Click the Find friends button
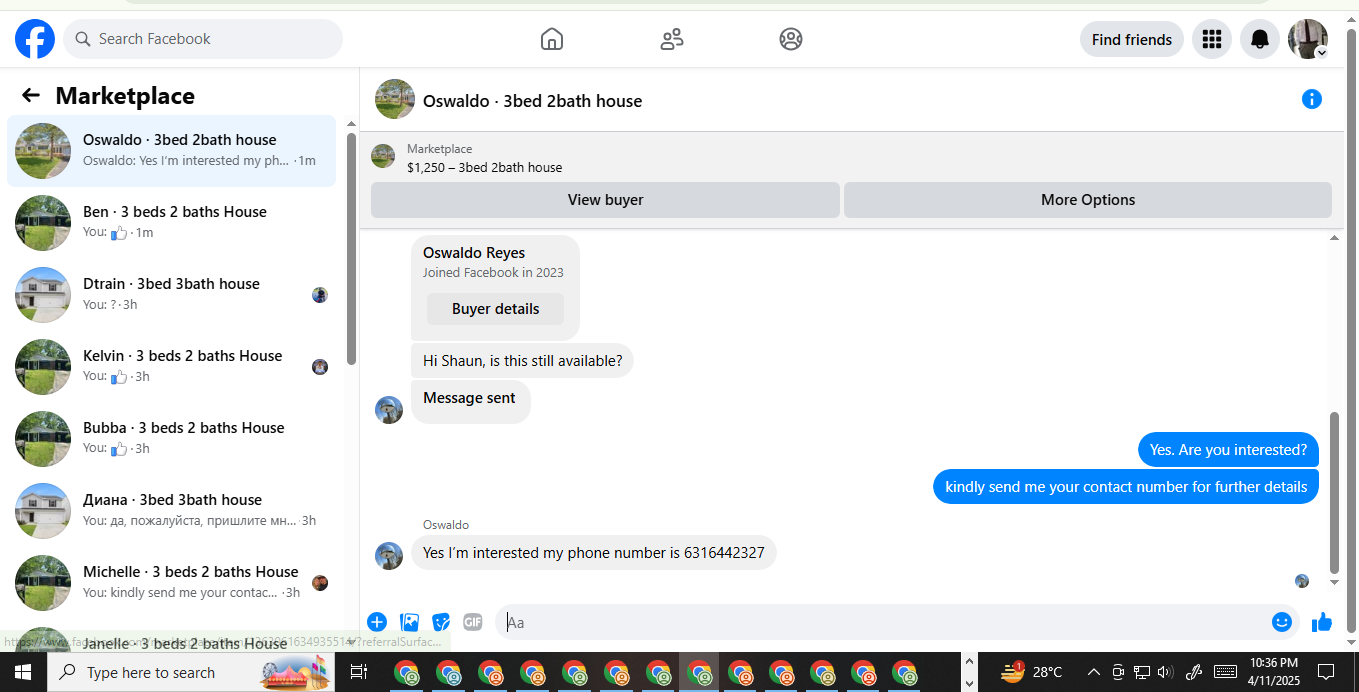The width and height of the screenshot is (1359, 692). 1132,39
